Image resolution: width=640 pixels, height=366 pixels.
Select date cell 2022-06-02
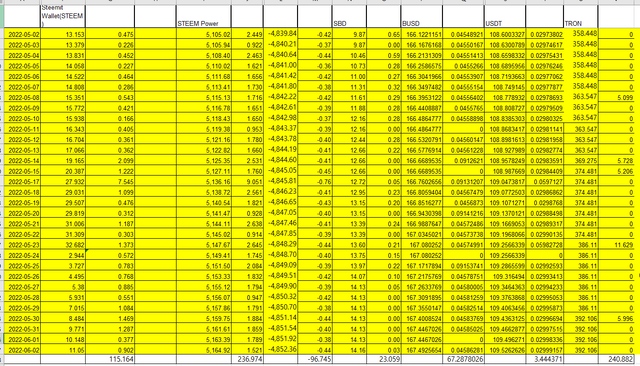(x=22, y=350)
